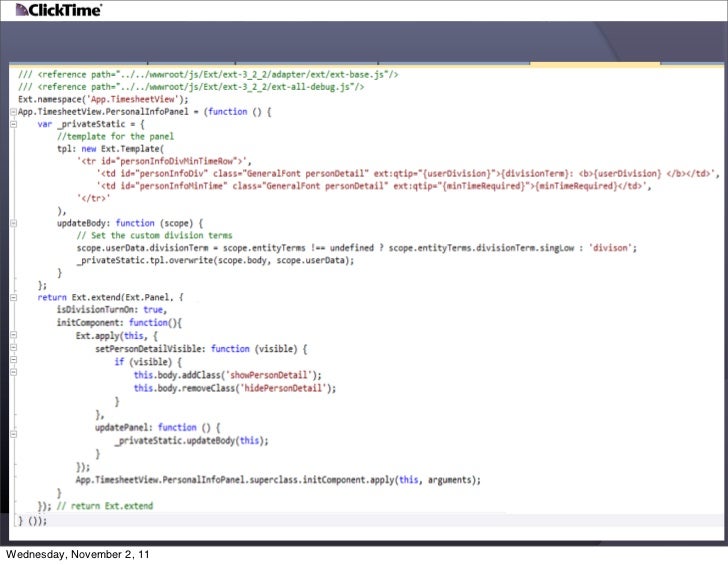Click the 'updatePanel: function () {' line
This screenshot has width=728, height=565.
(158, 427)
